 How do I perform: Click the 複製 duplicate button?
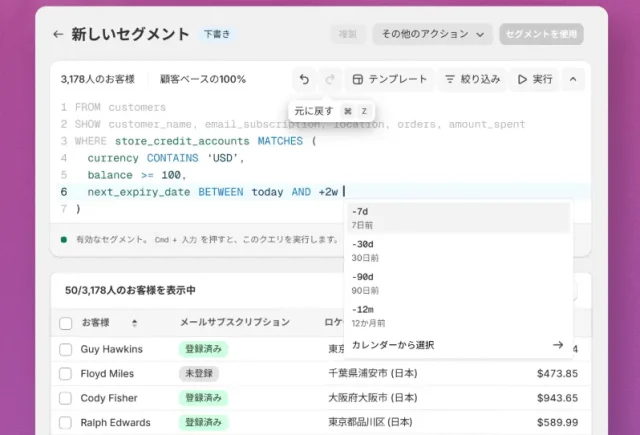[348, 34]
